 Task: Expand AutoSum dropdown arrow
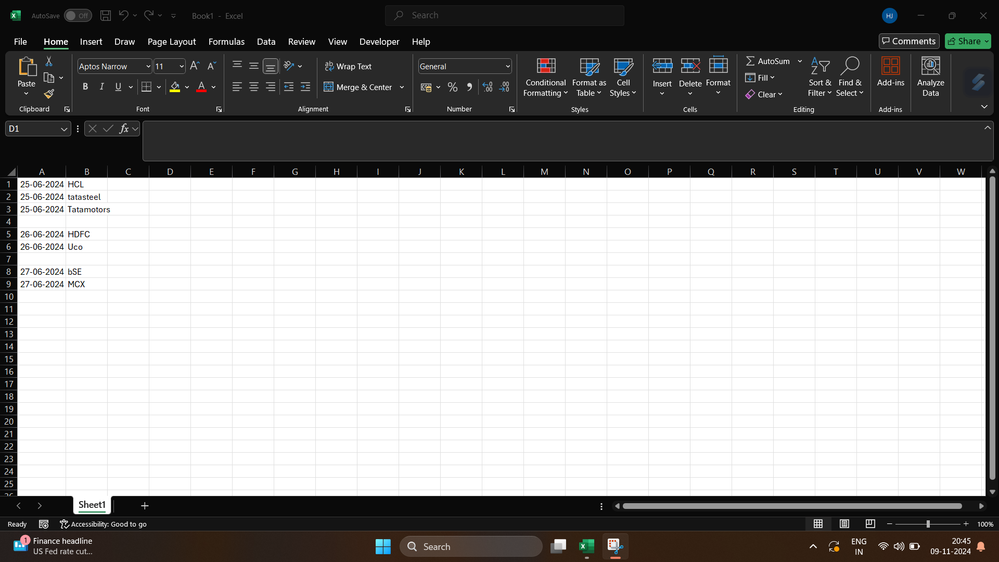[x=800, y=61]
